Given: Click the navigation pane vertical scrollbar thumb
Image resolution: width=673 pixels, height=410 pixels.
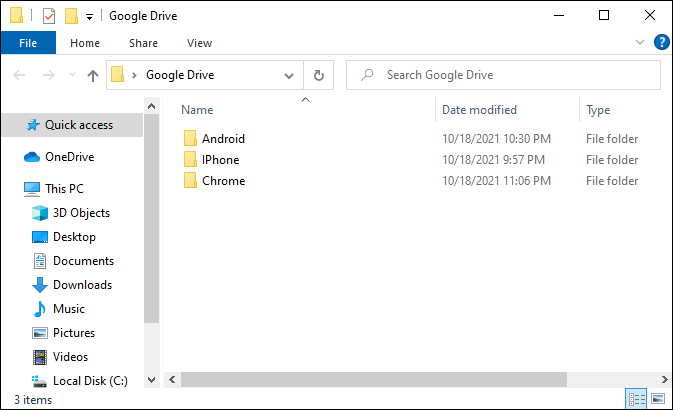Looking at the screenshot, I should click(152, 219).
